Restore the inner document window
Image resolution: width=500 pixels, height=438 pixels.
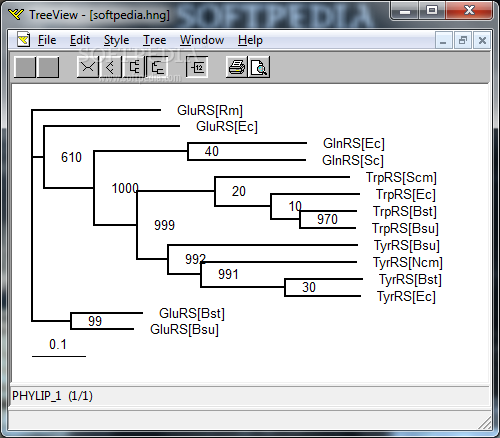coord(463,40)
